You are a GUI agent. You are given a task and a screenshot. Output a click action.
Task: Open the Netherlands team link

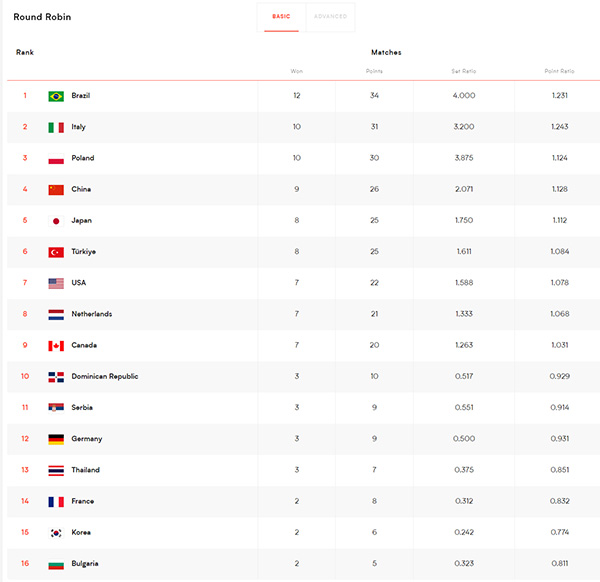pyautogui.click(x=92, y=314)
